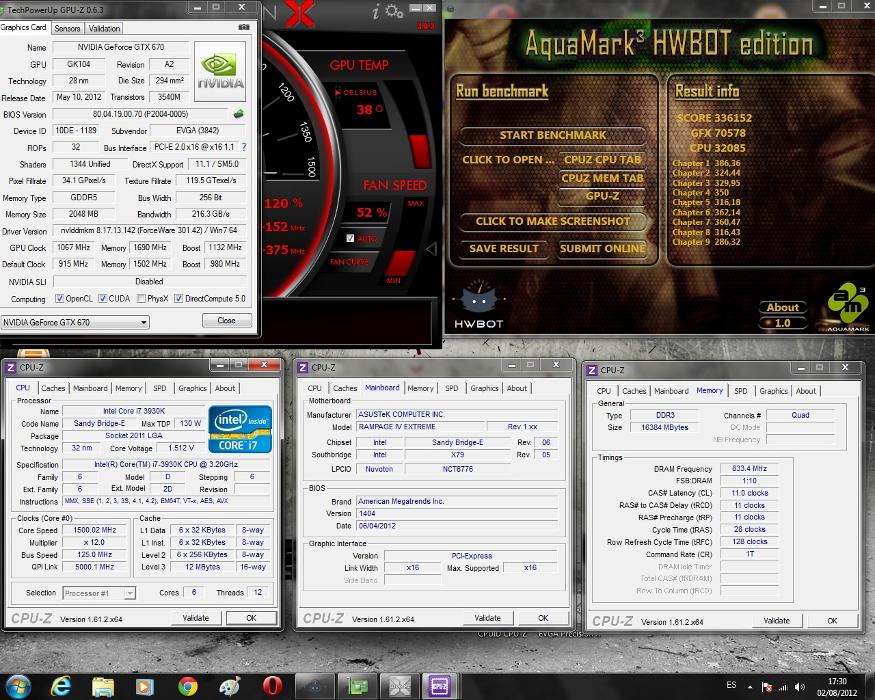Open About tab in left CPU-Z window
875x700 pixels.
225,388
